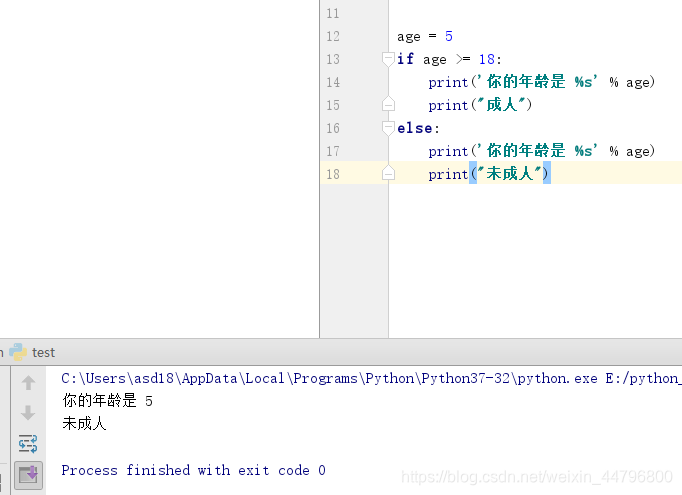This screenshot has height=495, width=682.
Task: Collapse the else block fold marker on line 16
Action: pos(388,128)
